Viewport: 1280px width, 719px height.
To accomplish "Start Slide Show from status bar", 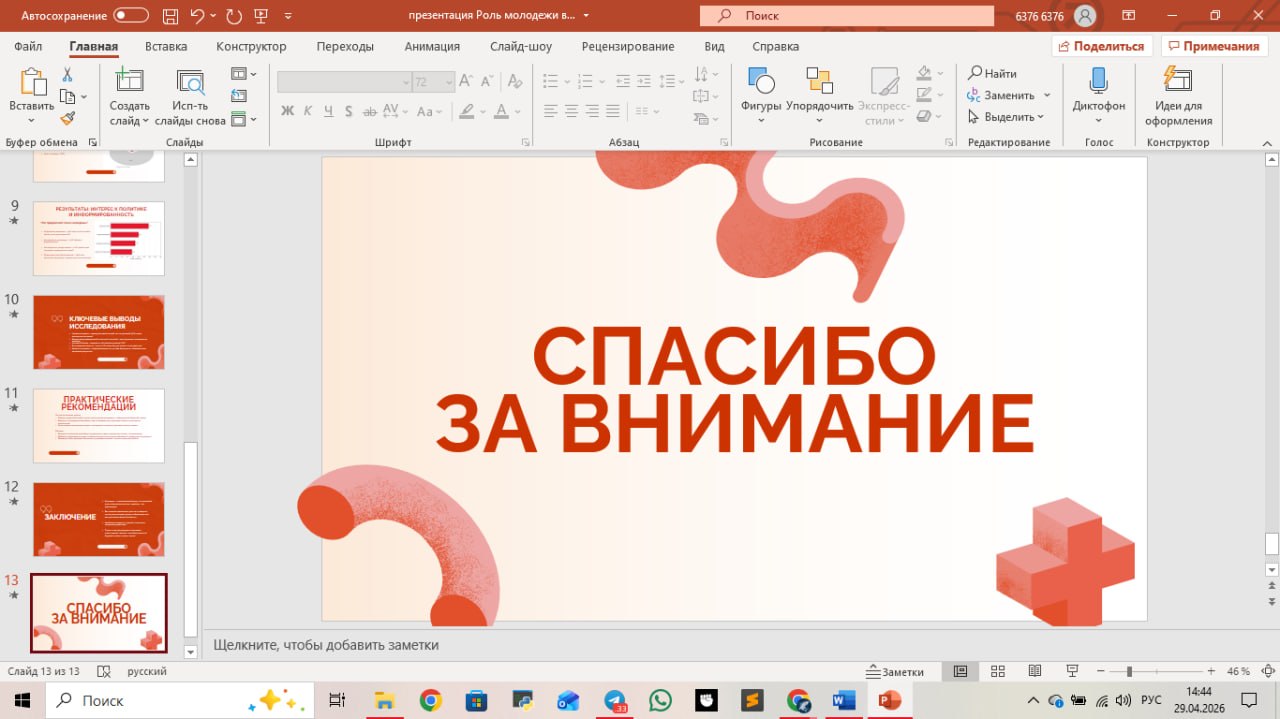I will [x=1072, y=671].
